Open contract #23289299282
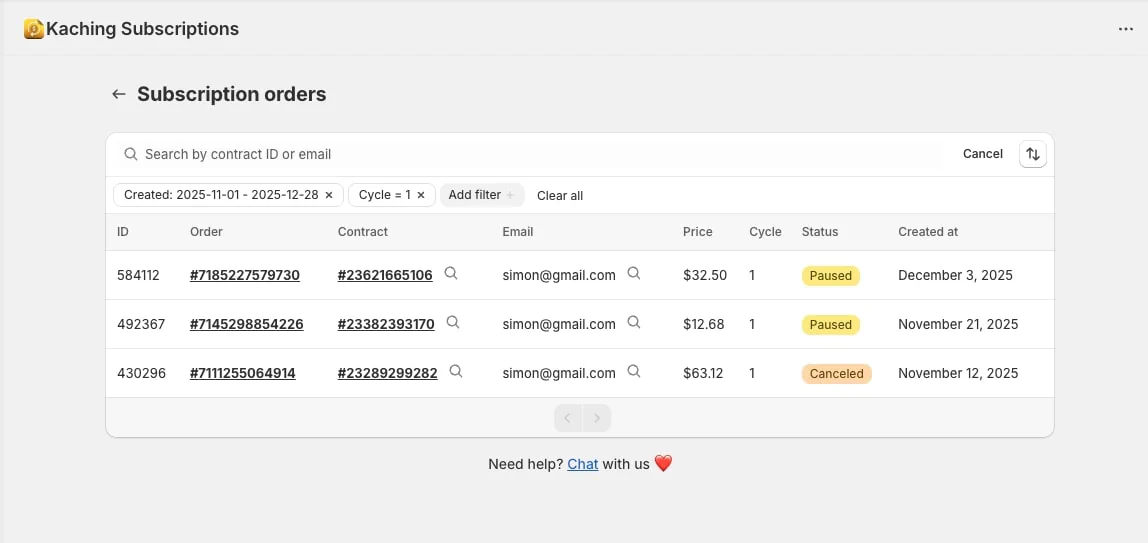The image size is (1148, 543). click(387, 373)
